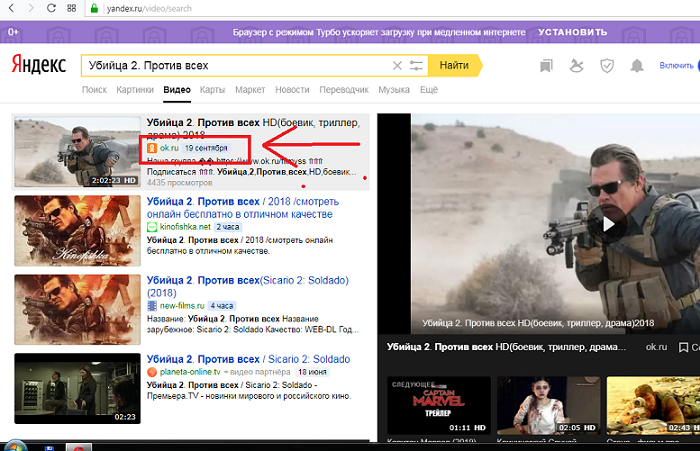Viewport: 700px width, 451px height.
Task: Go forward with the browser forward arrow
Action: [x=30, y=8]
